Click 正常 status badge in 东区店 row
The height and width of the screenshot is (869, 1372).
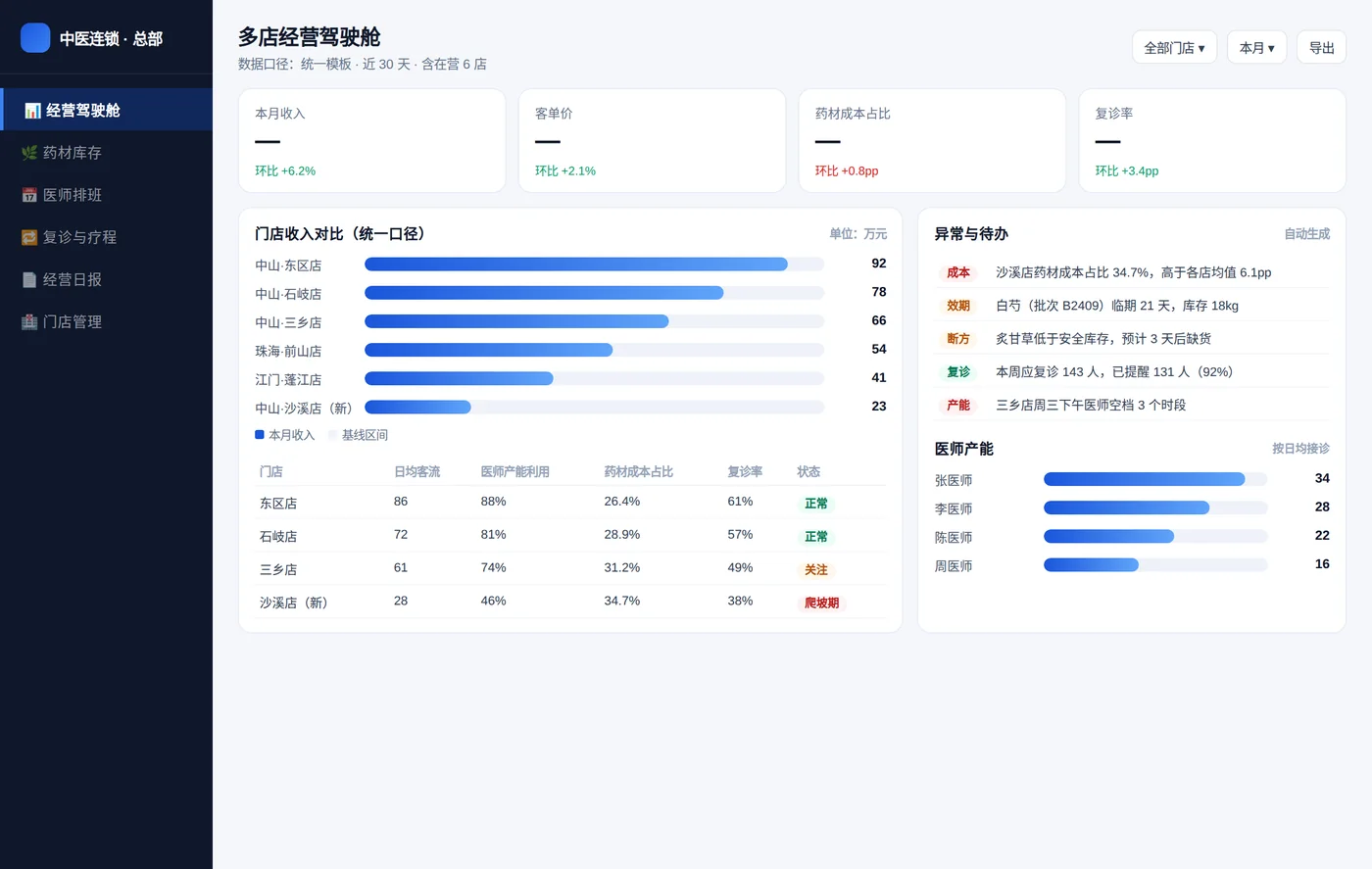816,504
